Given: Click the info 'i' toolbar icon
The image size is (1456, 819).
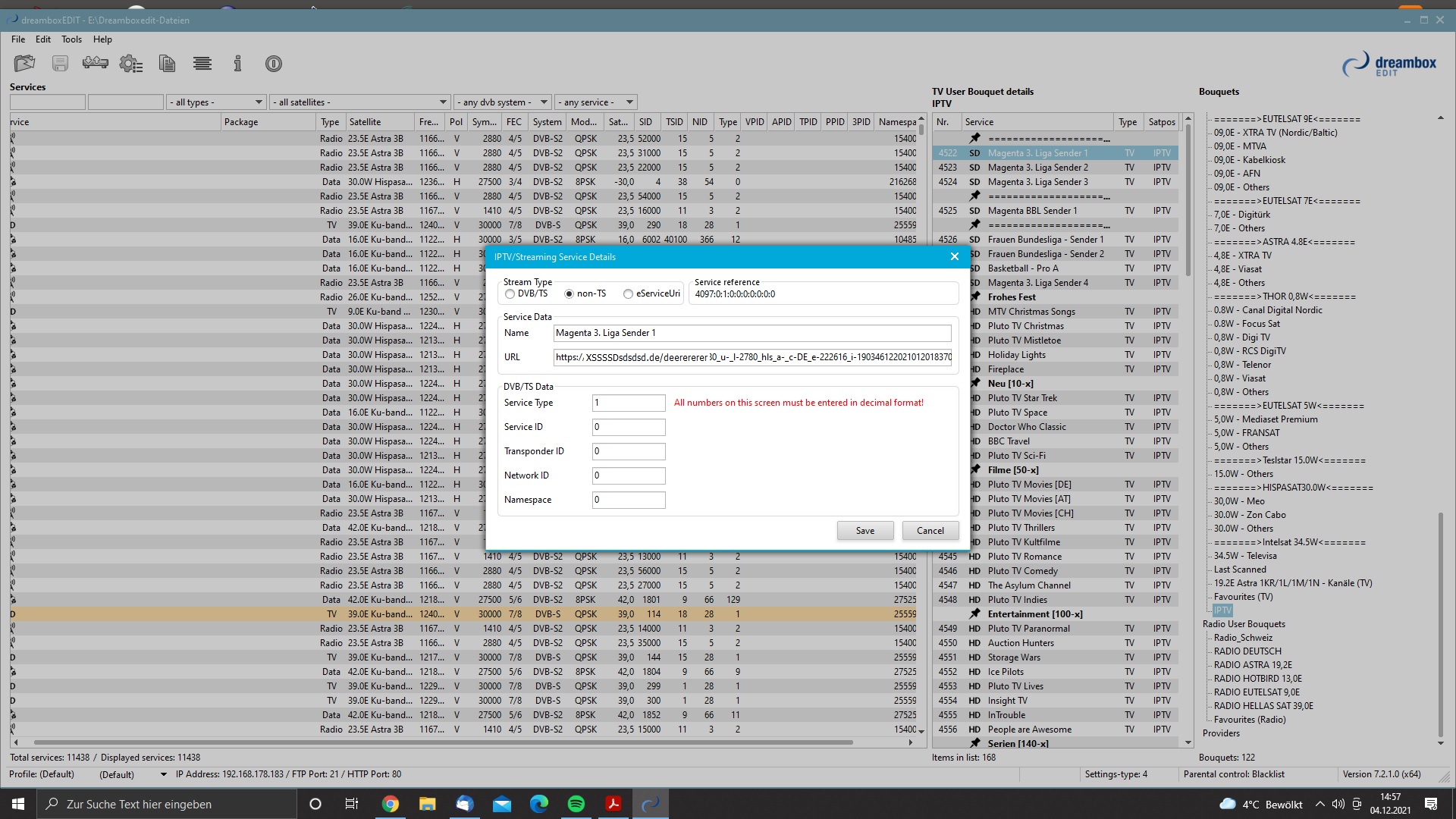Looking at the screenshot, I should click(237, 64).
